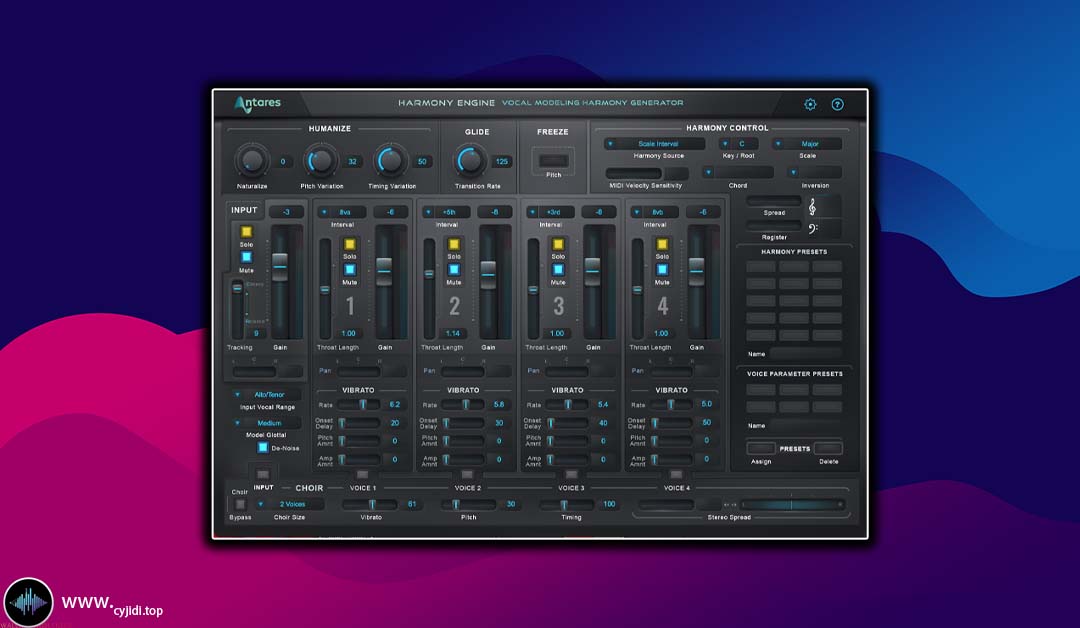Open the Inversion dropdown
The width and height of the screenshot is (1080, 628).
(815, 172)
